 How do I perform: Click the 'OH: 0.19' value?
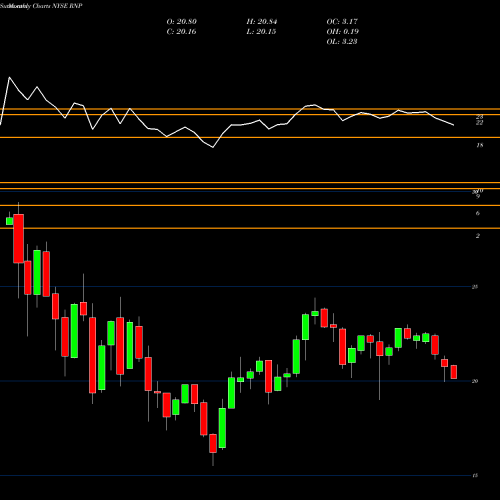click(x=343, y=32)
